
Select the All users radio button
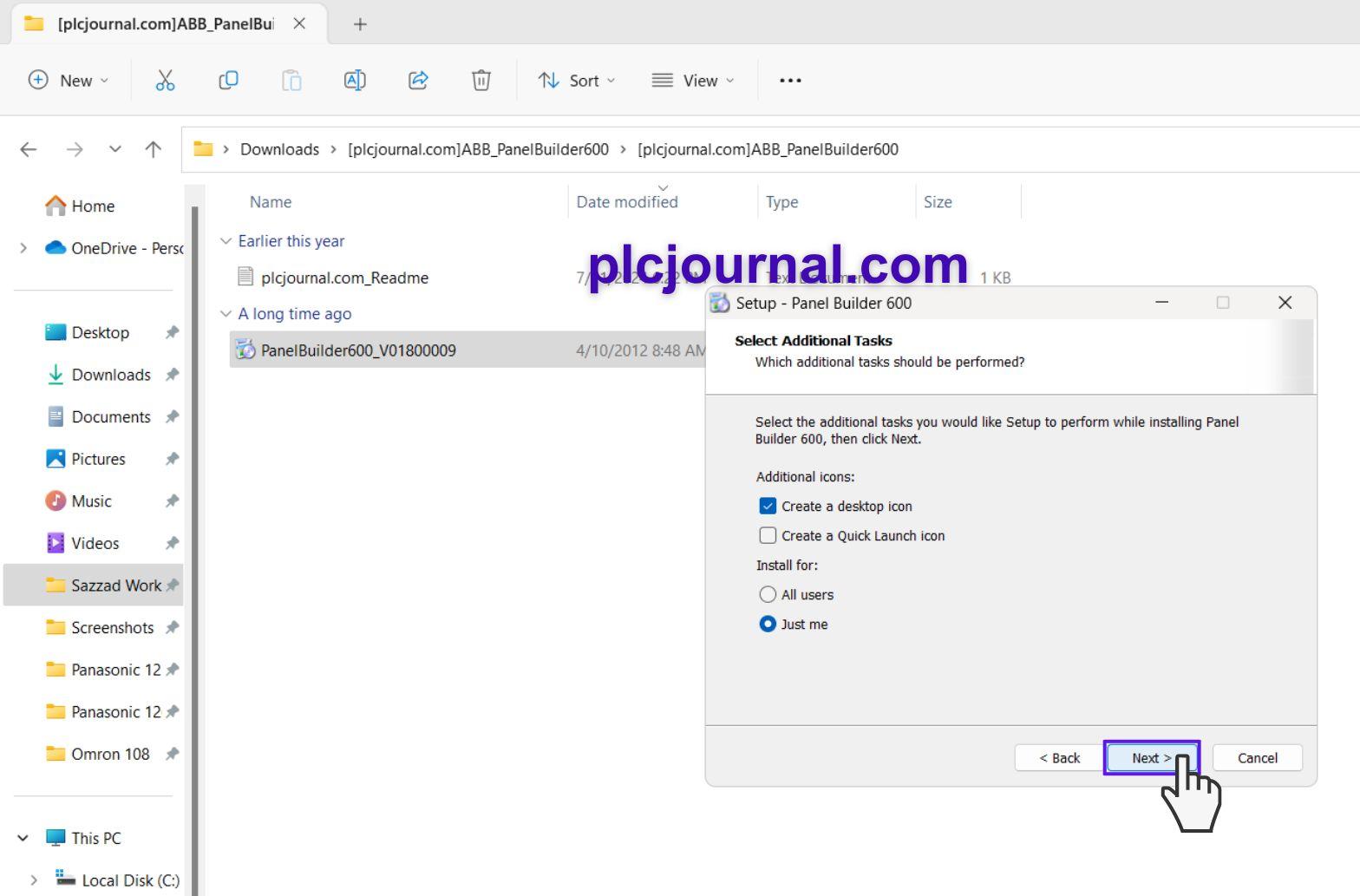(768, 594)
